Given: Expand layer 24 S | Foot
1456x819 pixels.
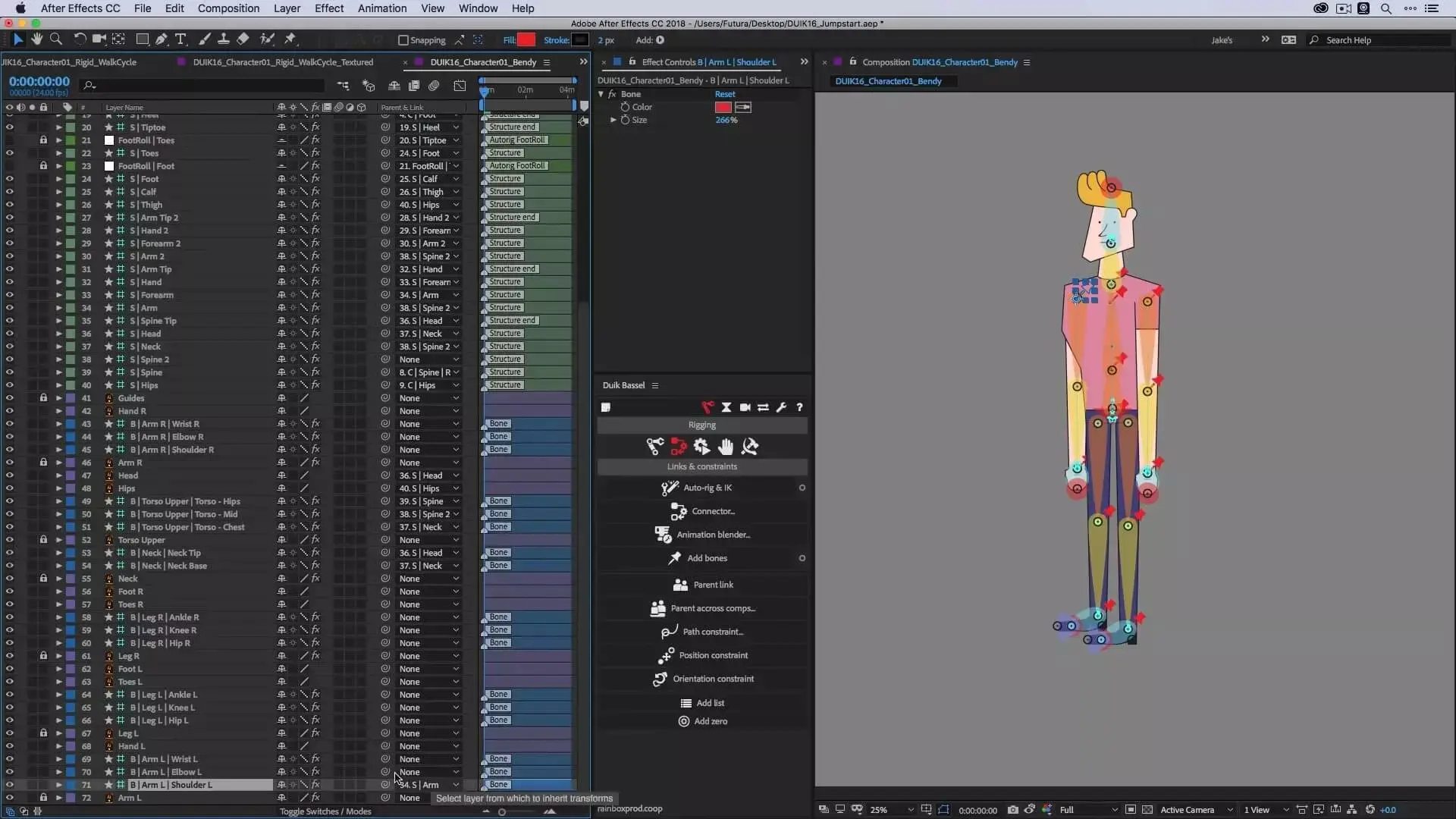Looking at the screenshot, I should click(58, 179).
